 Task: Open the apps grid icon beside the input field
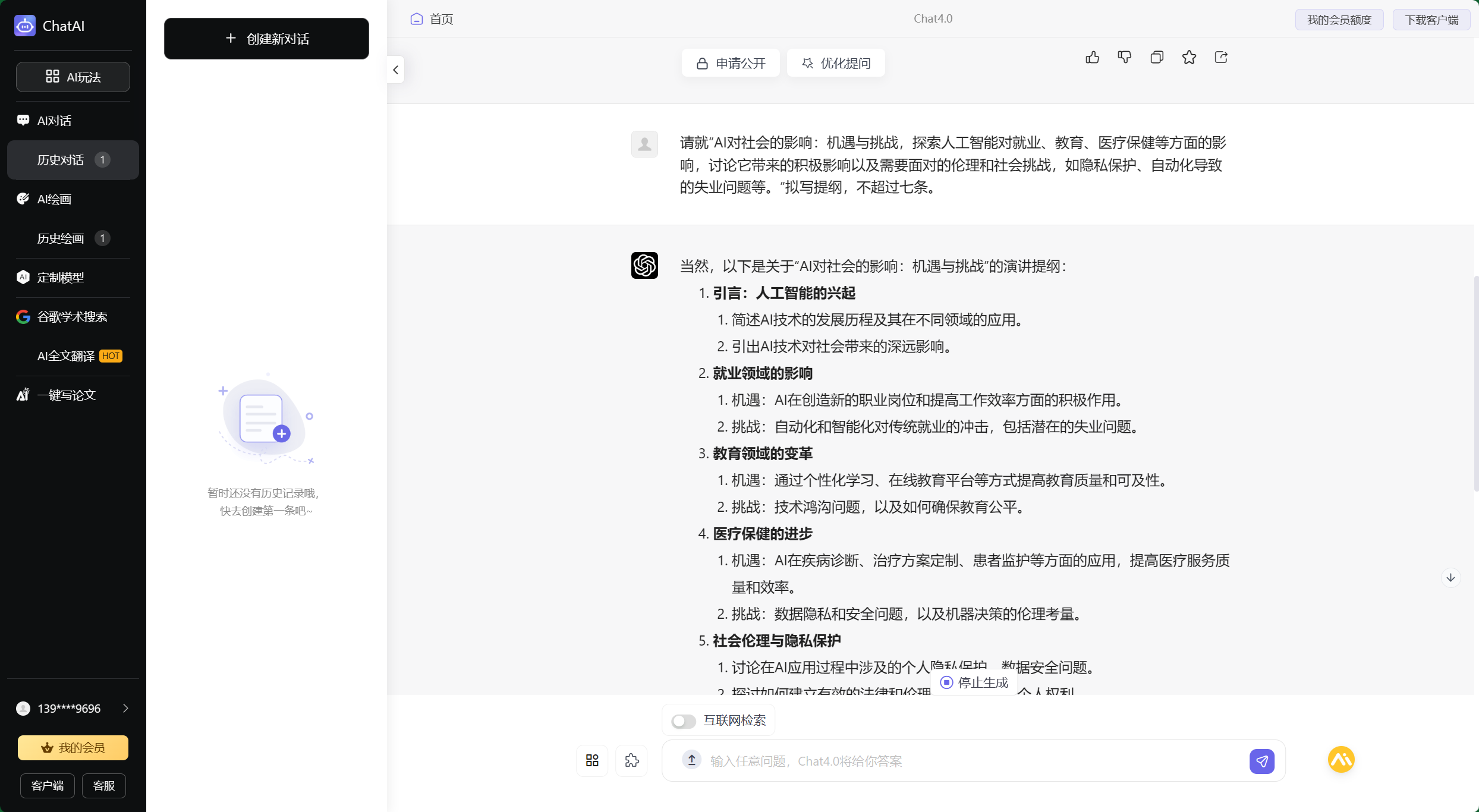point(591,760)
